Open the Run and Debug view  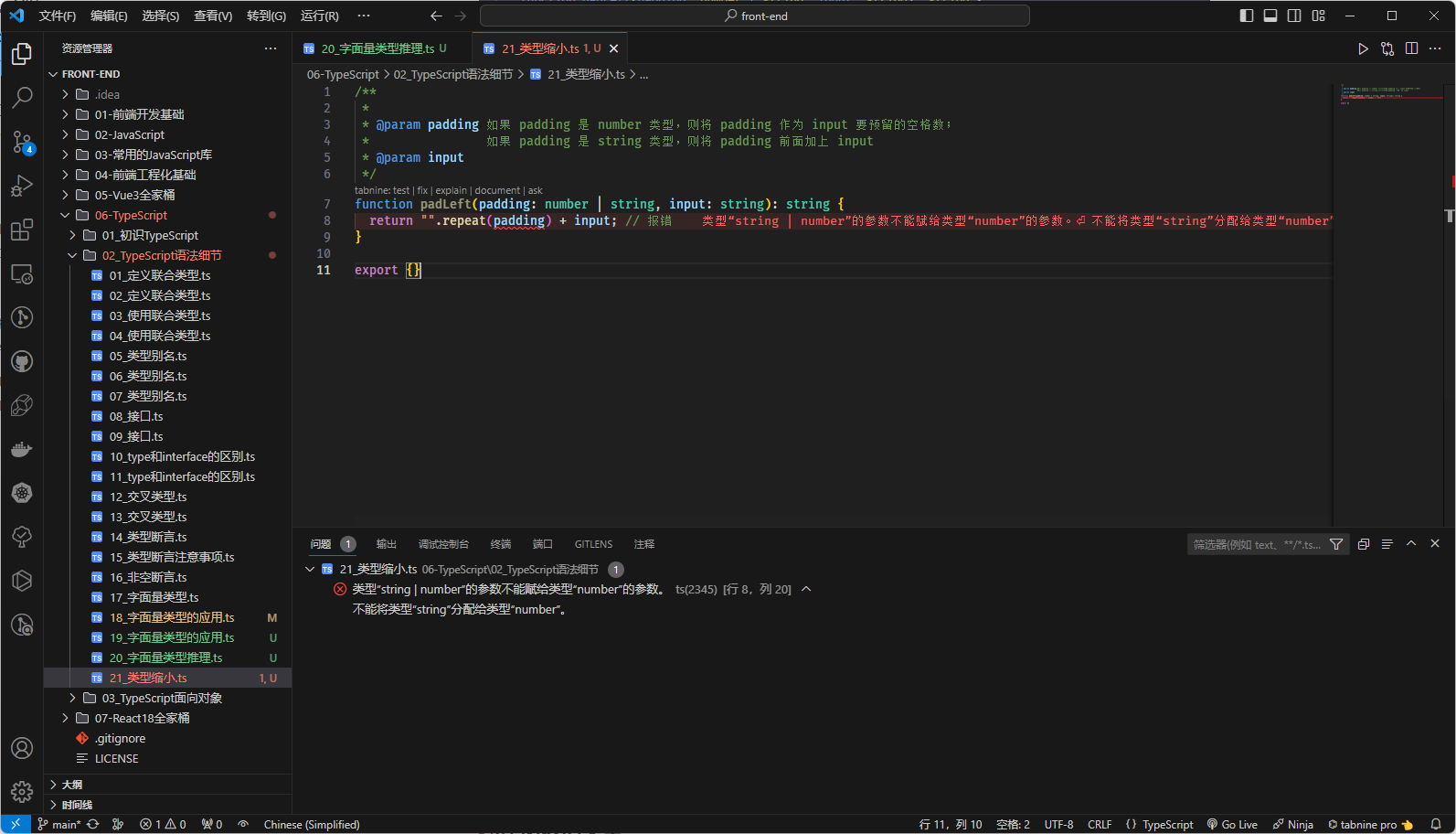(x=22, y=186)
